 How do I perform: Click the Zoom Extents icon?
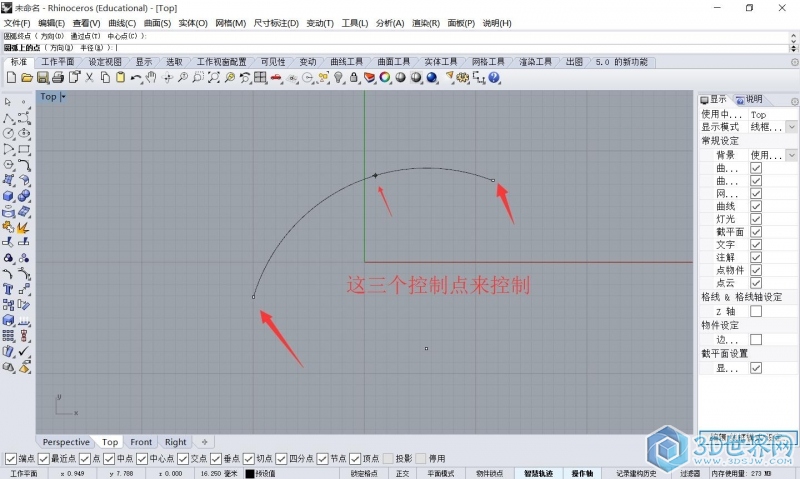click(x=214, y=78)
